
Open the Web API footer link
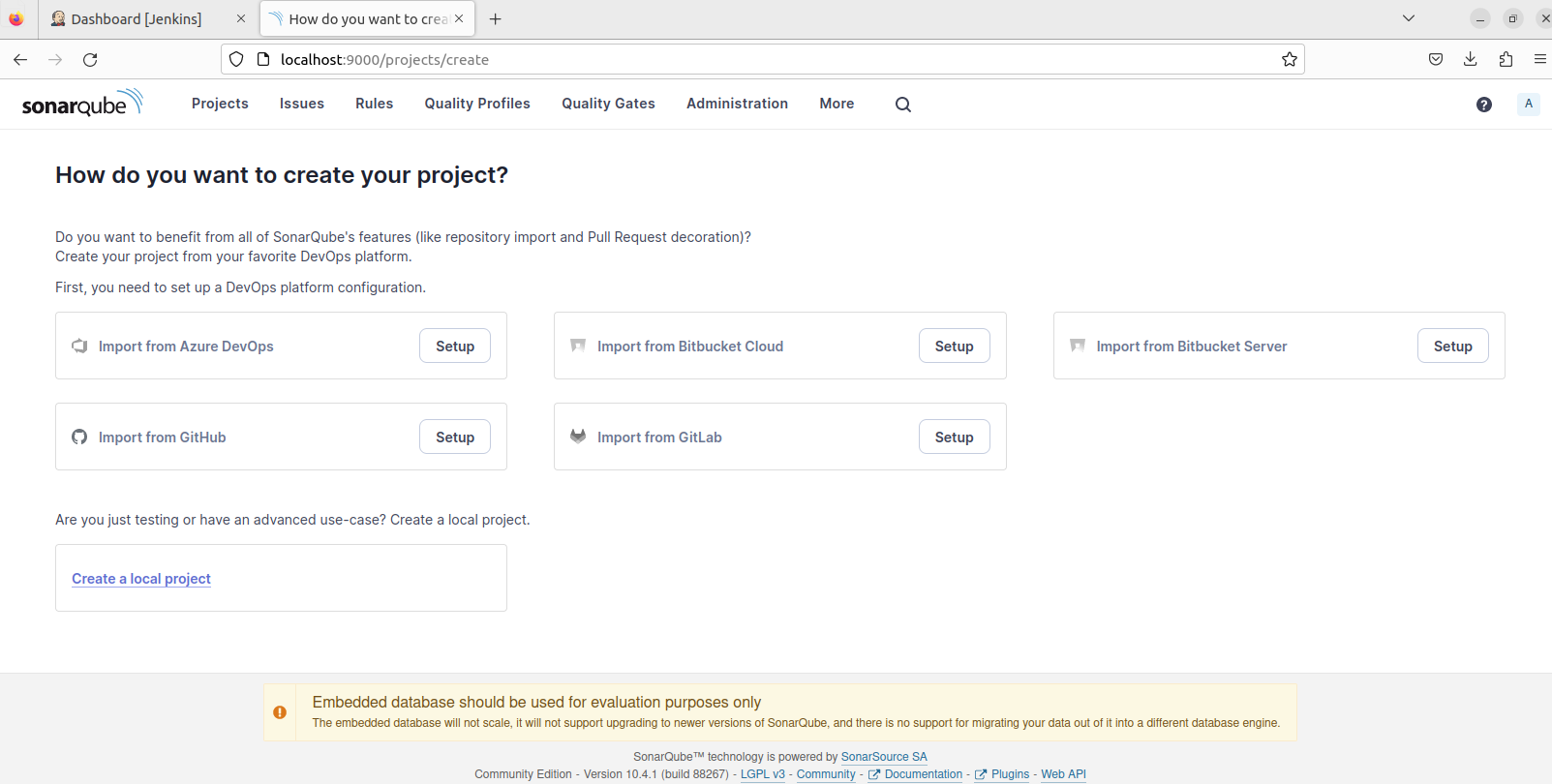(x=1063, y=774)
